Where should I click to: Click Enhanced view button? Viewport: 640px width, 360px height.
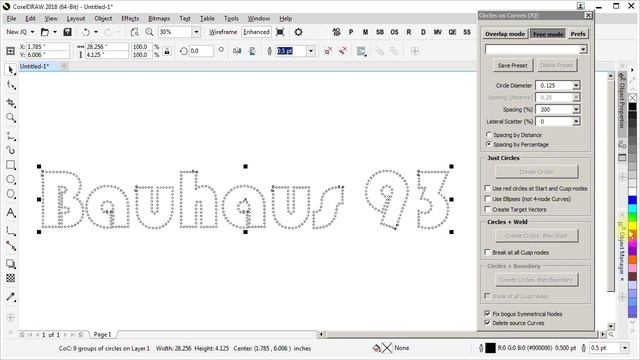click(x=256, y=32)
